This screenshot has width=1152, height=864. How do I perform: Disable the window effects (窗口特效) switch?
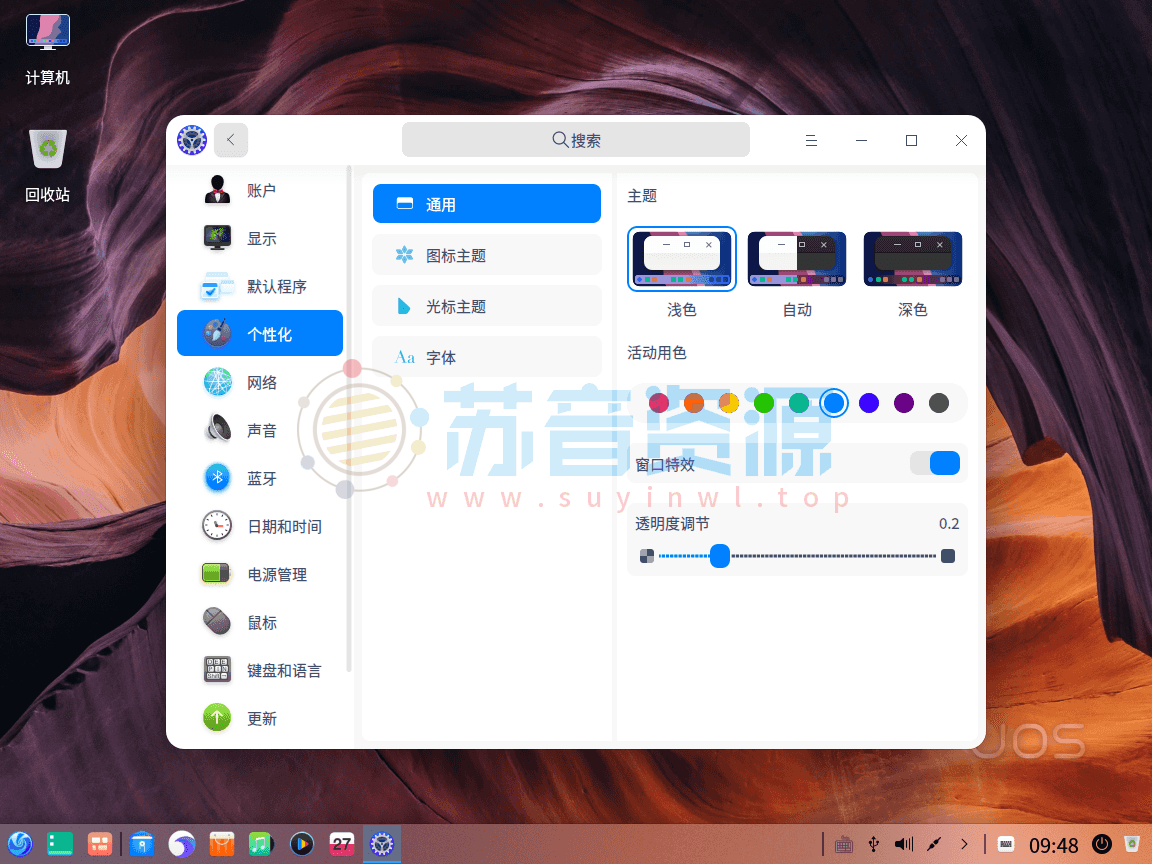(936, 463)
